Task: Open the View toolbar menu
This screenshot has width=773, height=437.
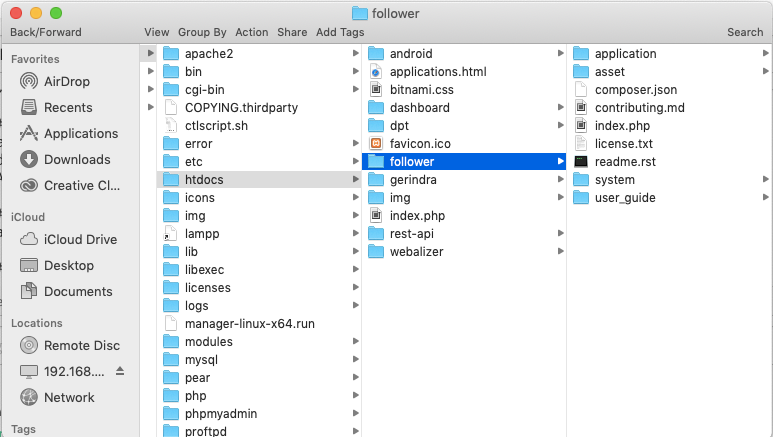Action: 157,32
